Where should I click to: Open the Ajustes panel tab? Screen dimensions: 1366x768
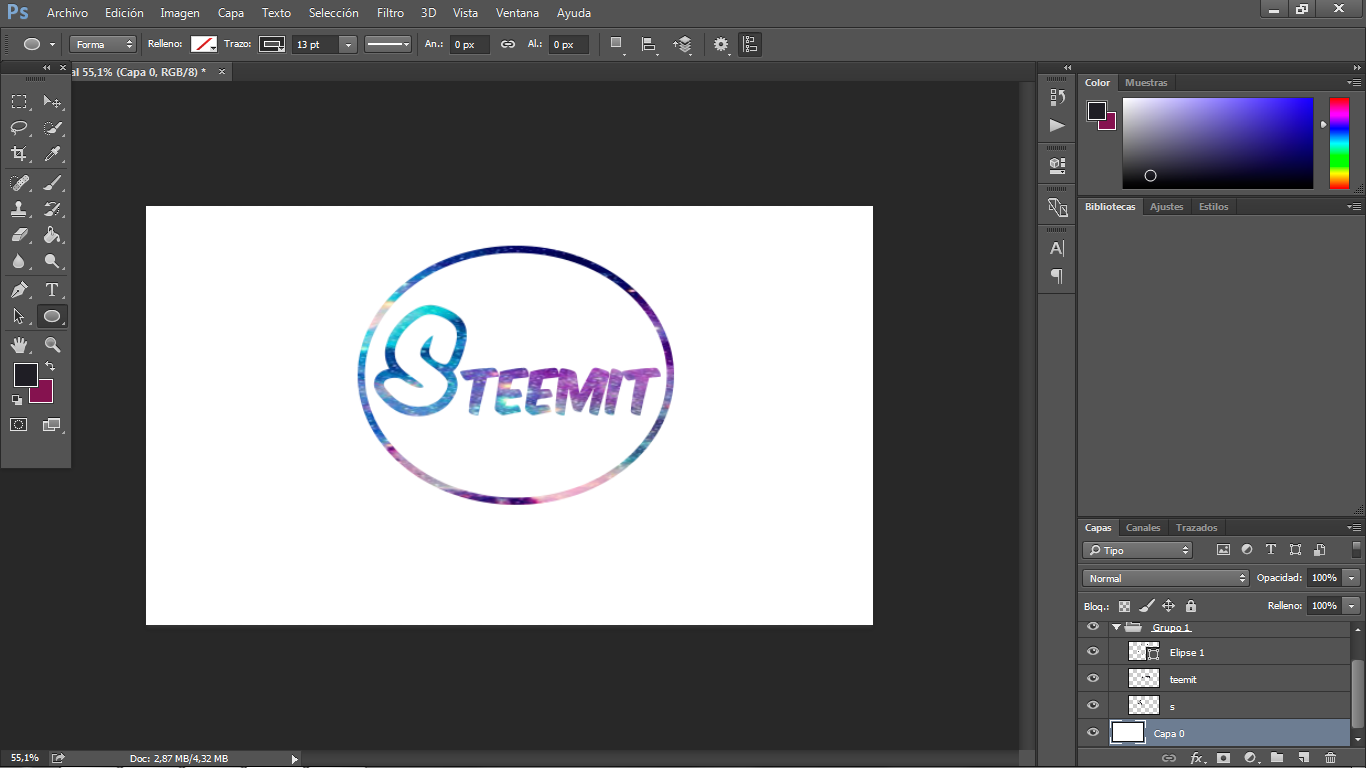pos(1166,207)
